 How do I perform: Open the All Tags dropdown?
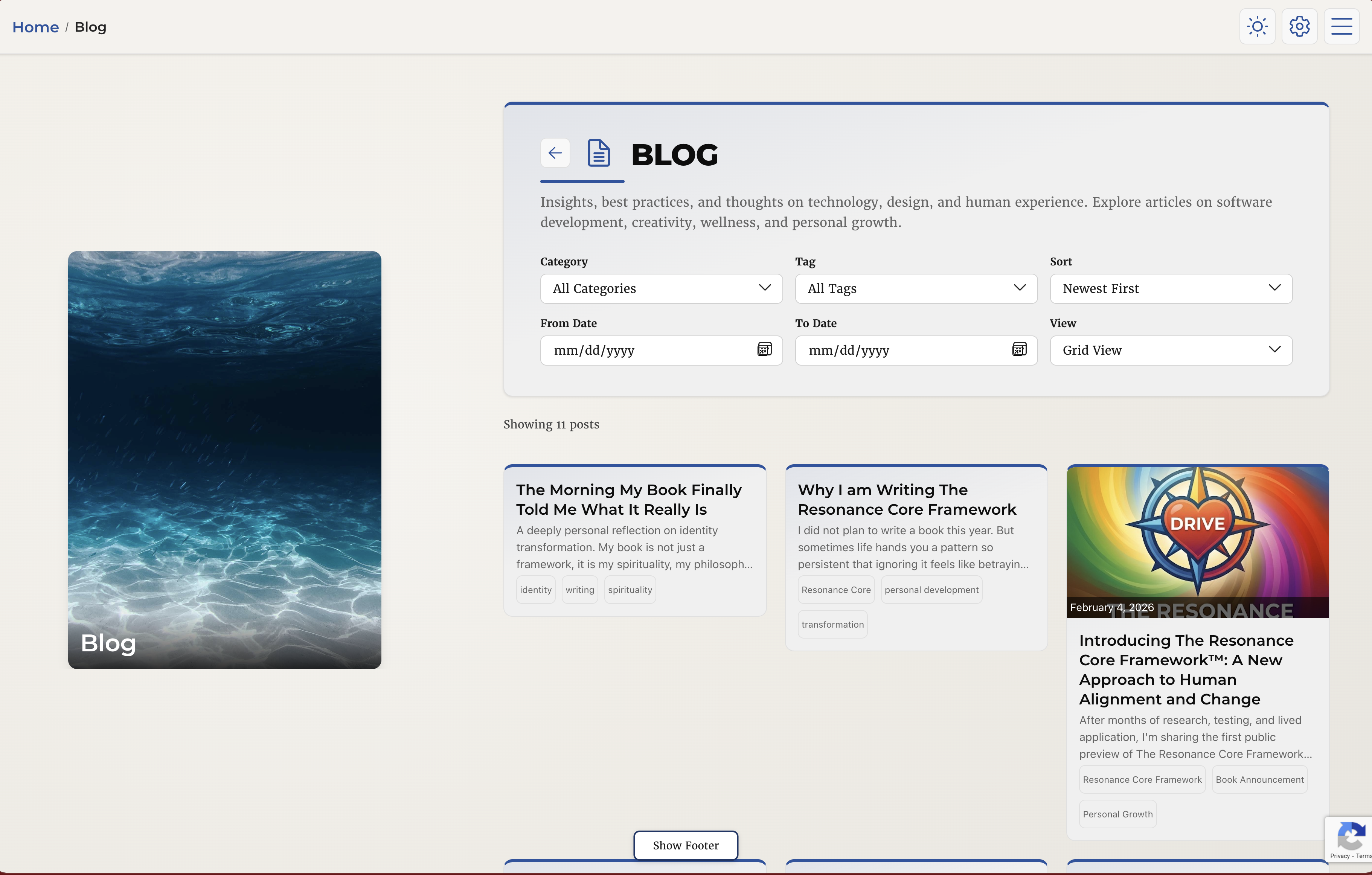tap(916, 288)
